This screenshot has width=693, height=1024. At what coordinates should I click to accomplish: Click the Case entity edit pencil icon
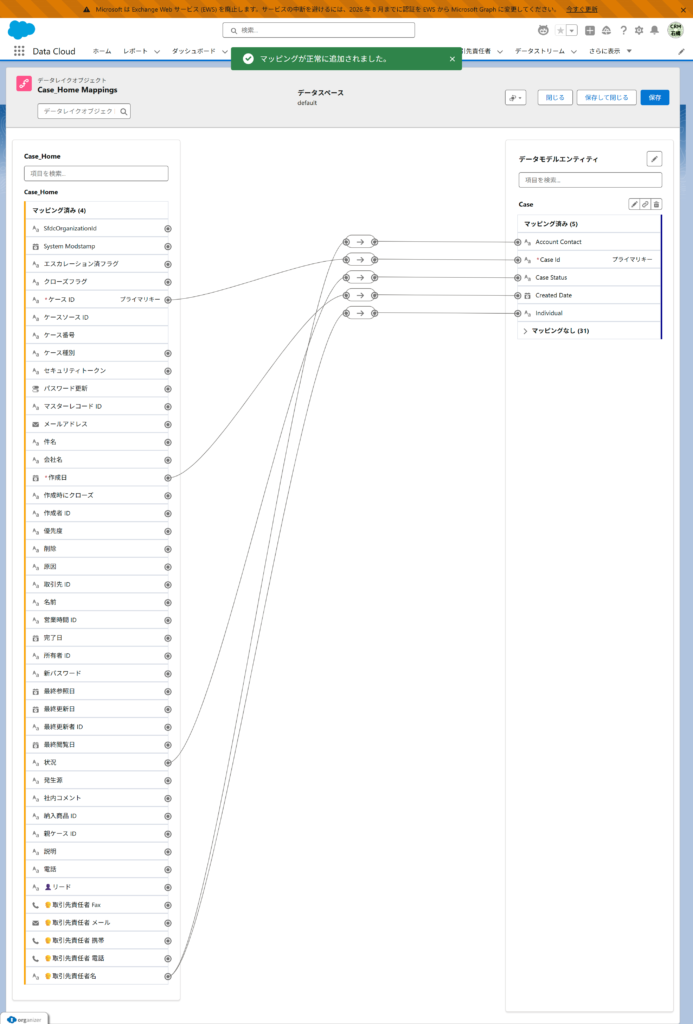634,204
